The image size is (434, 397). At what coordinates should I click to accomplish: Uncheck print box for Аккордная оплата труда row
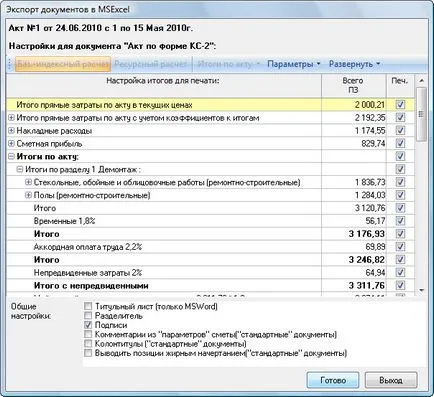coord(400,247)
